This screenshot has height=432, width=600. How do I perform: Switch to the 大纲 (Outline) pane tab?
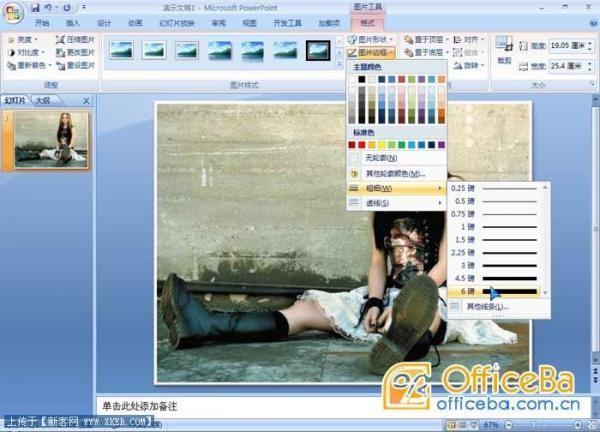(42, 101)
